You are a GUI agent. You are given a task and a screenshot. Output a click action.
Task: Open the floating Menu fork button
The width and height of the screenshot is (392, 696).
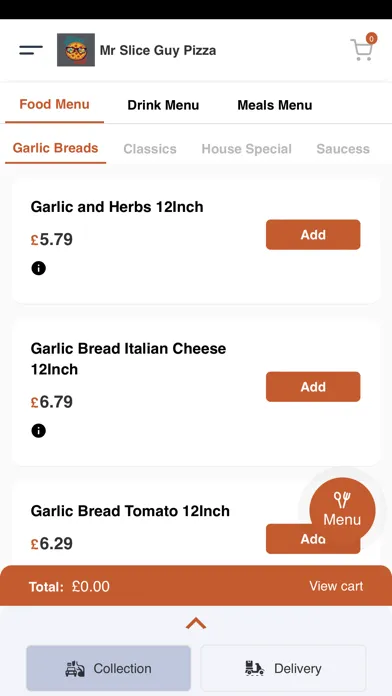click(342, 510)
